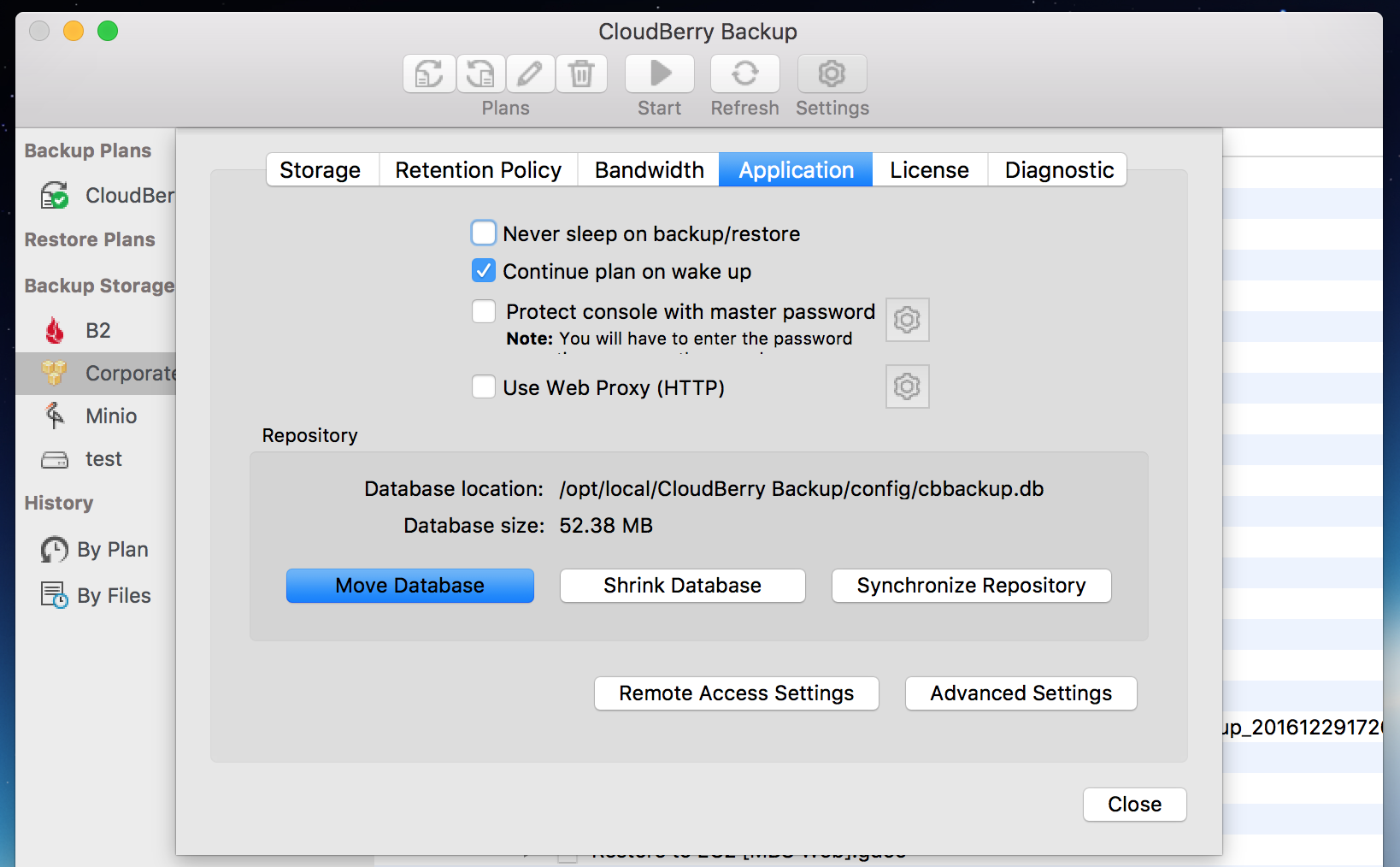Click the Restore Plans sidebar header
Image resolution: width=1400 pixels, height=867 pixels.
(x=90, y=240)
